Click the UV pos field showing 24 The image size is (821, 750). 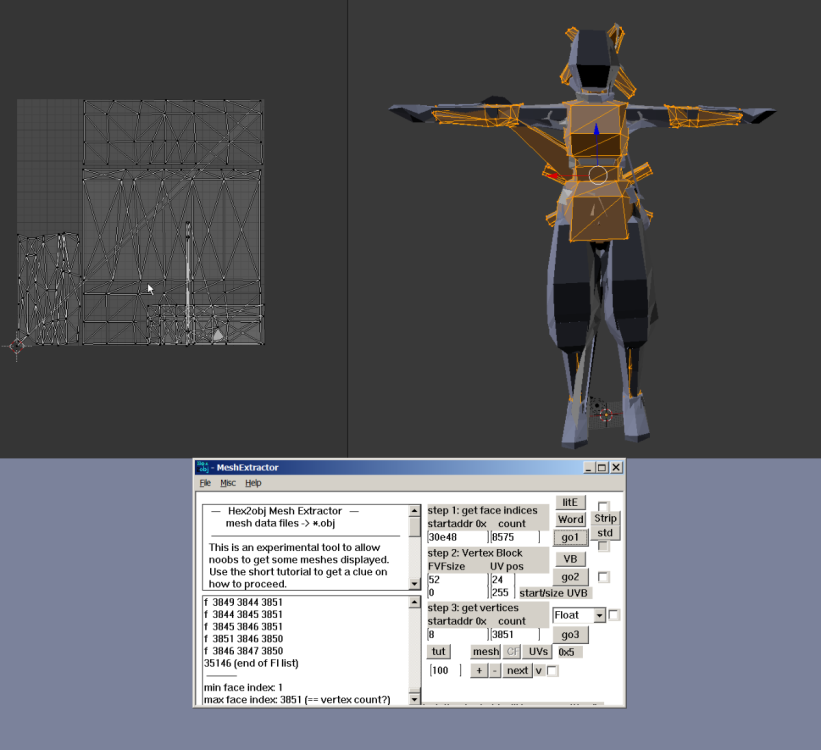click(x=503, y=580)
